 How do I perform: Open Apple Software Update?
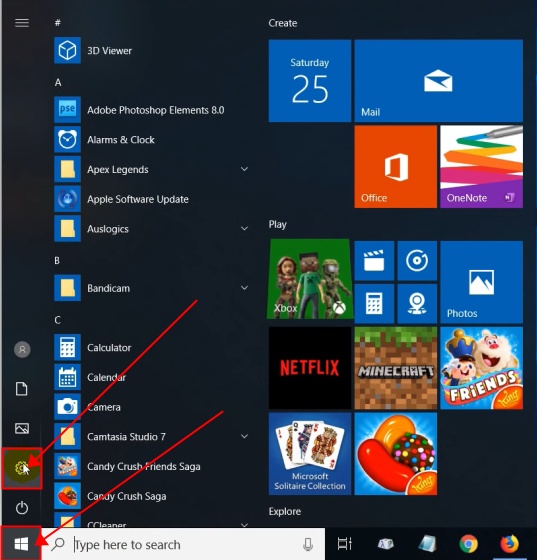point(137,199)
